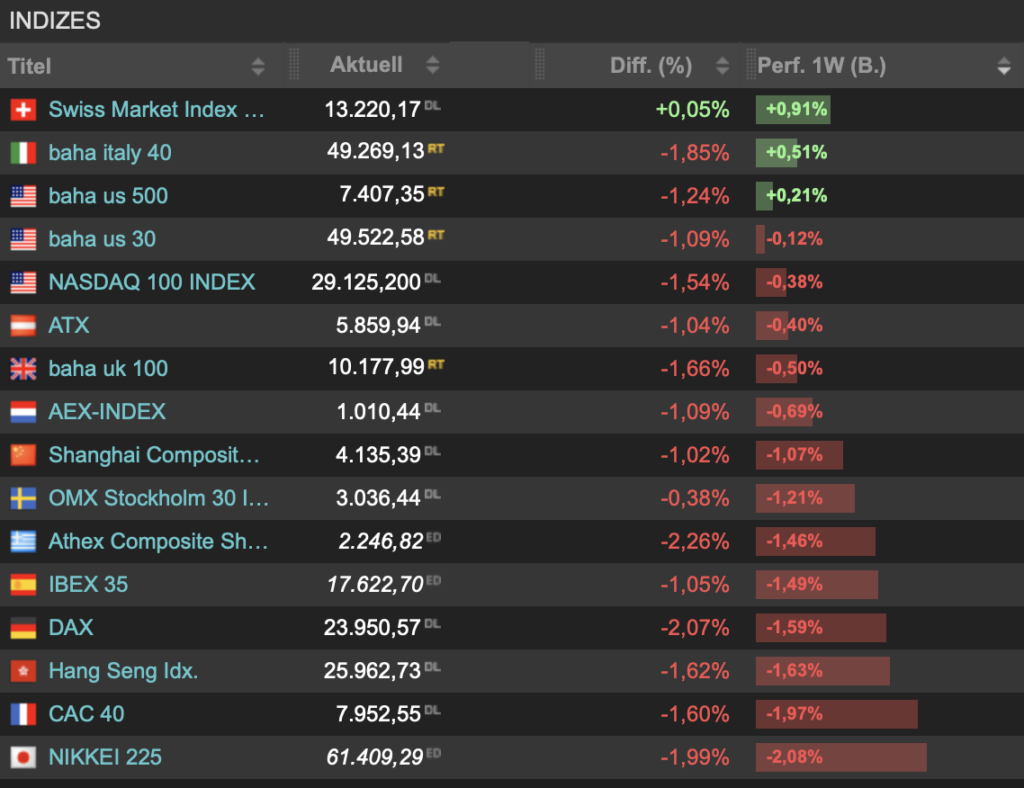Click the Swiss flag icon
1024x788 pixels.
point(23,110)
